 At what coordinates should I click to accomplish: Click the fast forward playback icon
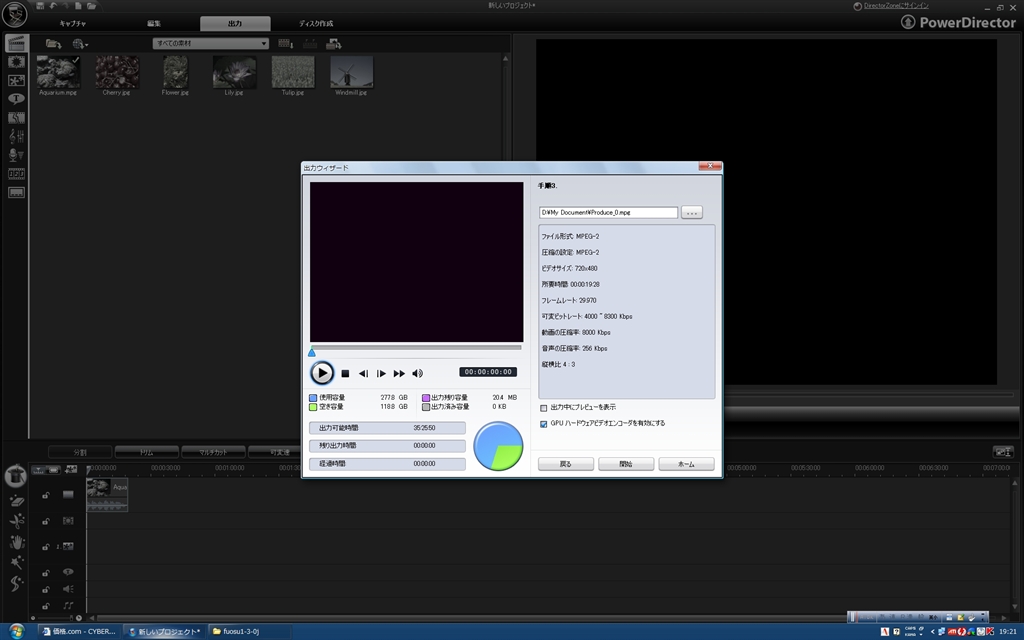[x=399, y=373]
